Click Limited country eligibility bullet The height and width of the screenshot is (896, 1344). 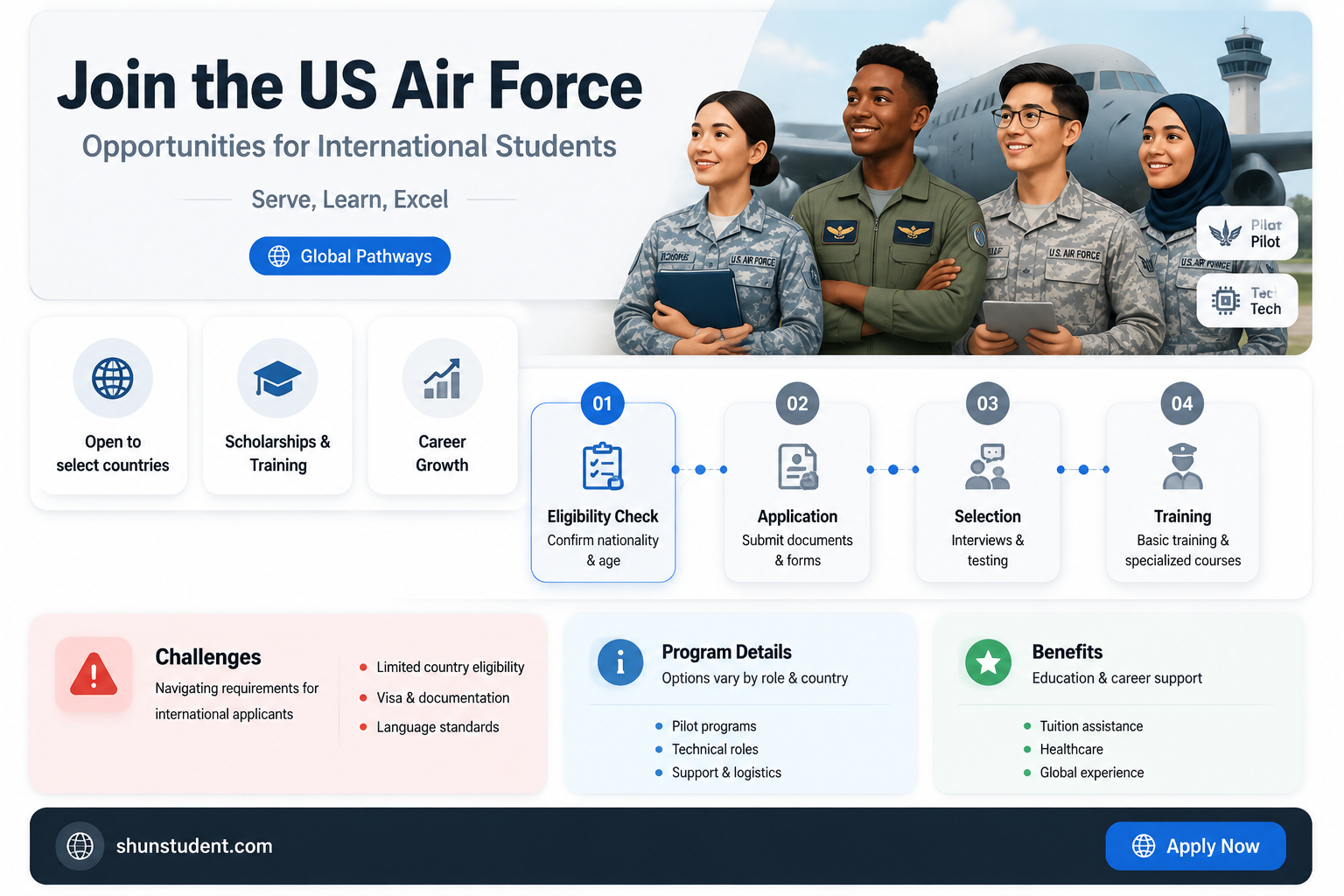pos(442,667)
